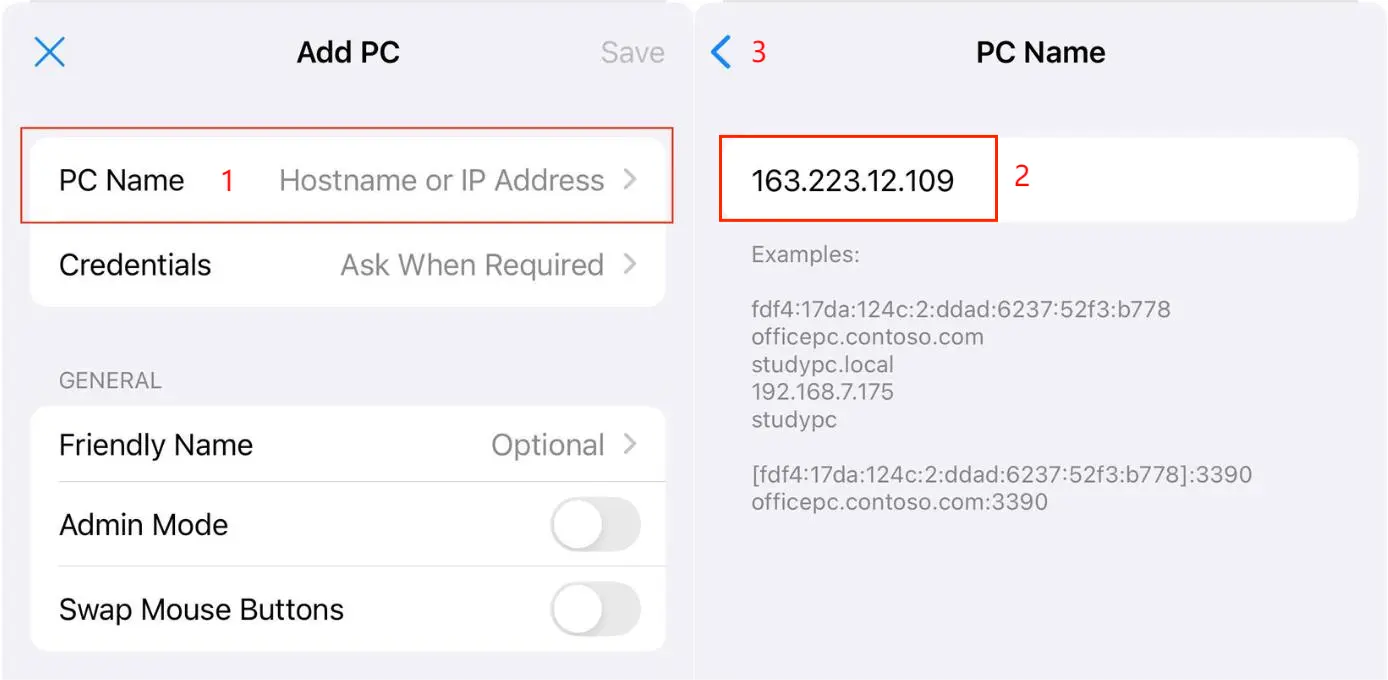Select the PC Name label
The width and height of the screenshot is (1388, 680).
[122, 181]
